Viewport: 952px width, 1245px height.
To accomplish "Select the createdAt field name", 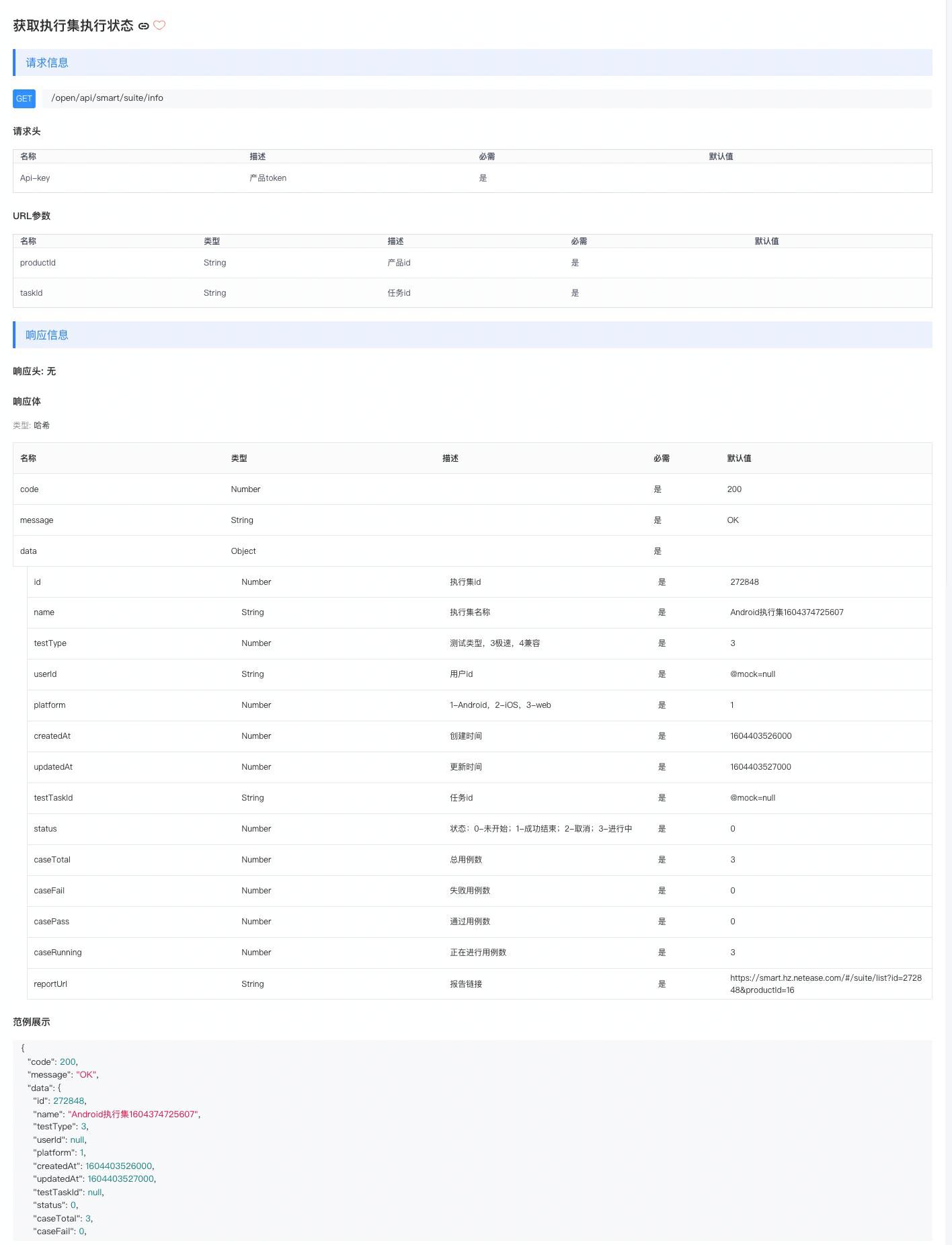I will tap(52, 736).
